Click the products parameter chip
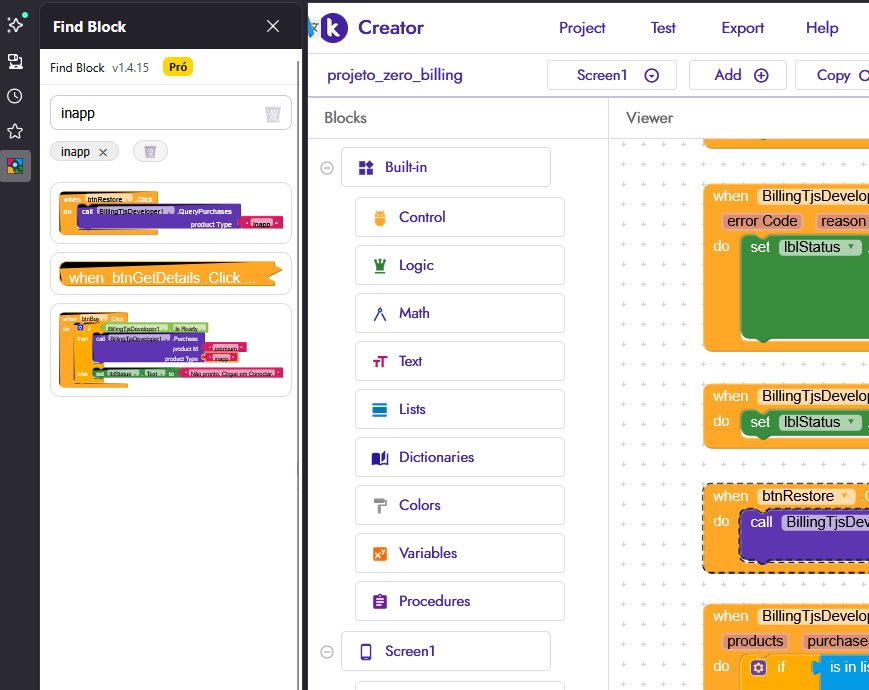 pos(754,641)
